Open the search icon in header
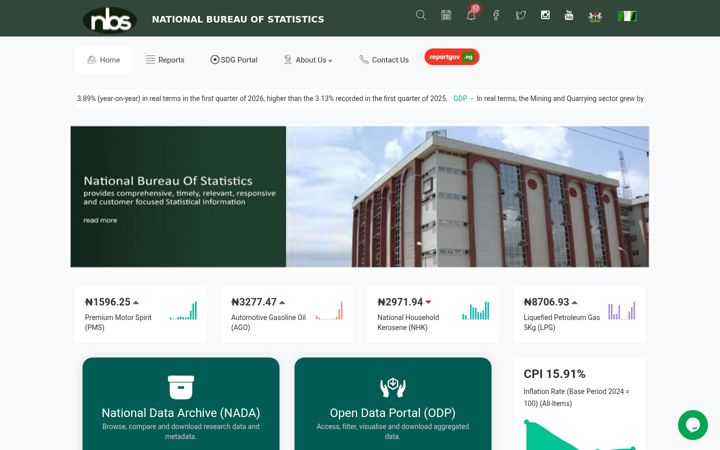The height and width of the screenshot is (450, 720). [x=421, y=15]
